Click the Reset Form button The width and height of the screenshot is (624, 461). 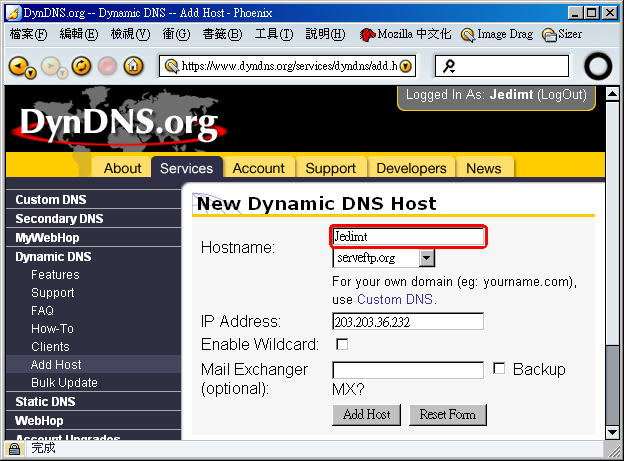(448, 414)
